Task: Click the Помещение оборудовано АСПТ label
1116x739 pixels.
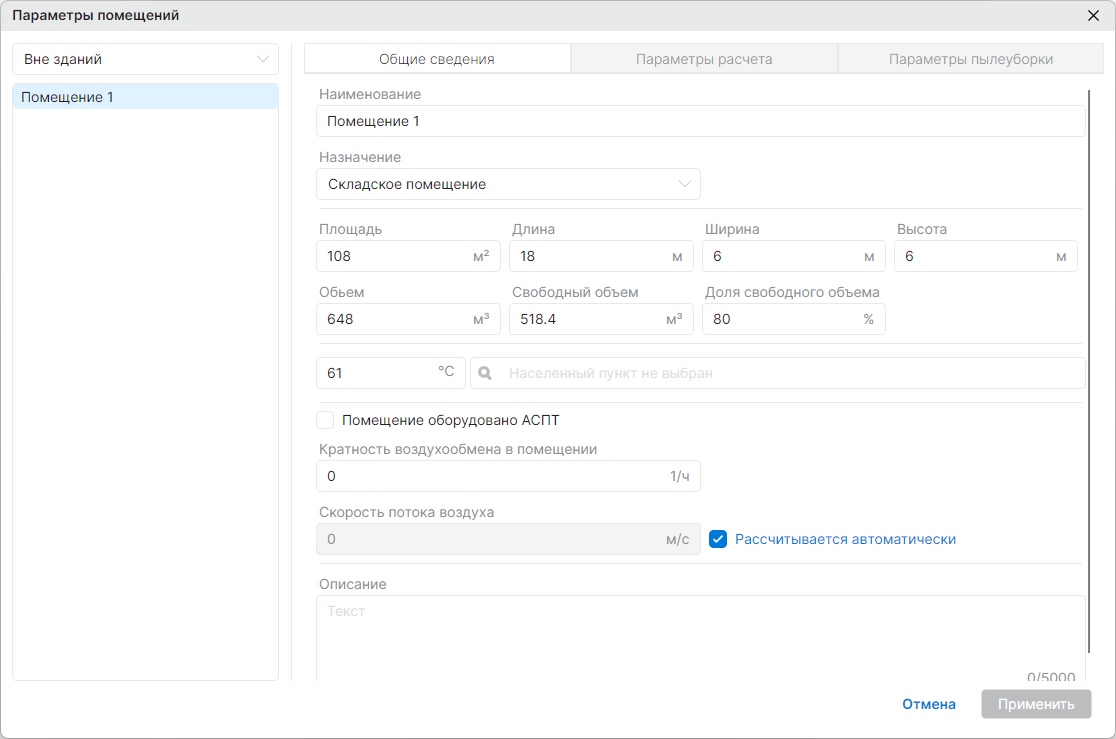Action: pos(451,420)
